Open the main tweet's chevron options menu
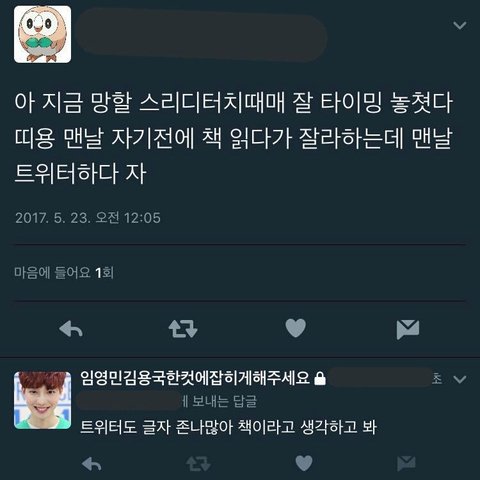The width and height of the screenshot is (480, 480). coord(460,25)
